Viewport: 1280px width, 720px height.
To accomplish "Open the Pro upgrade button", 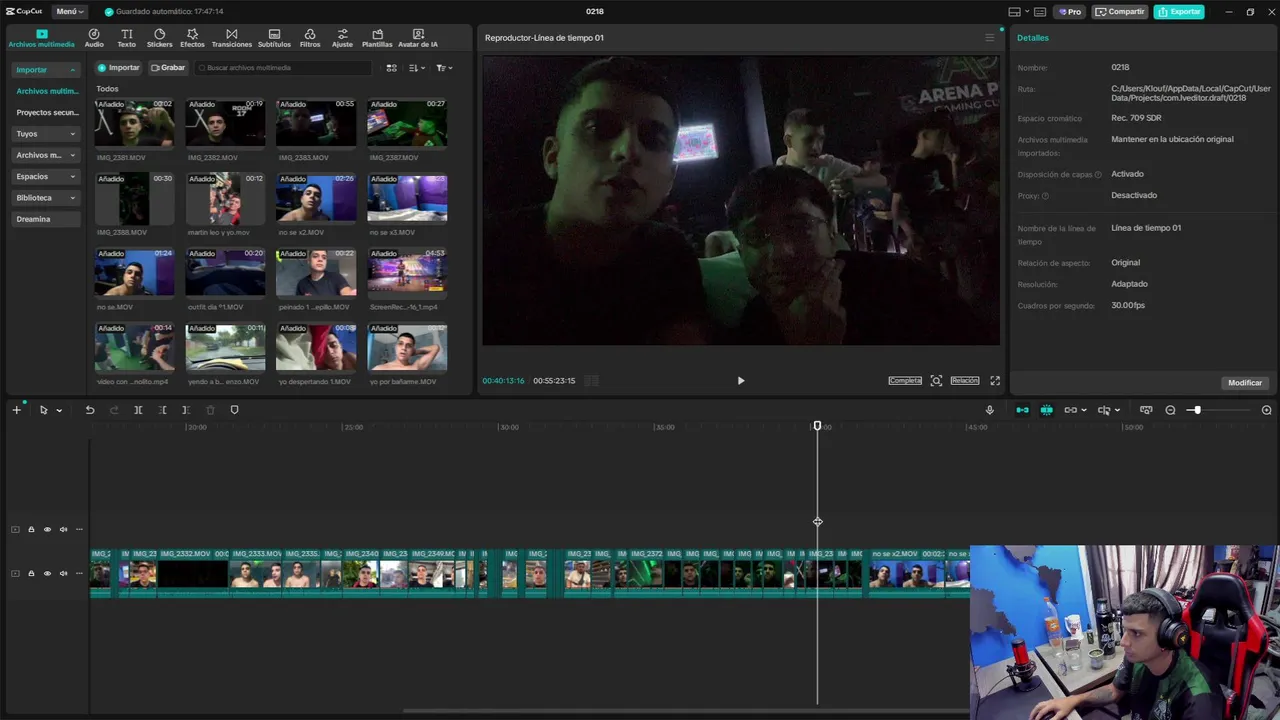I will pos(1069,12).
